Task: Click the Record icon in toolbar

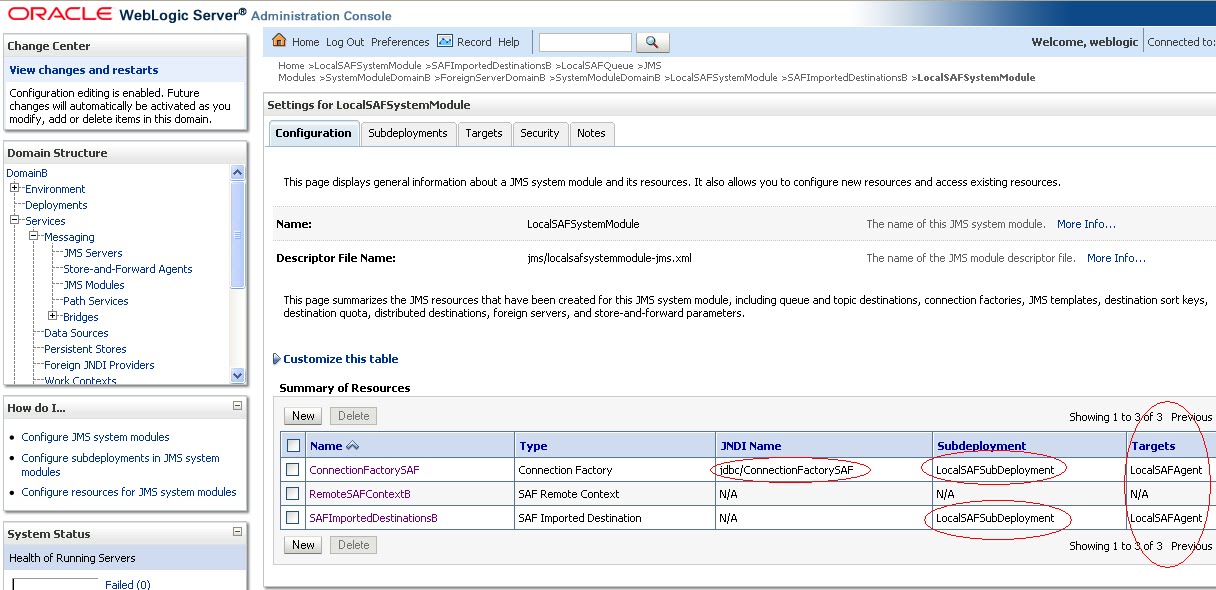Action: click(447, 42)
